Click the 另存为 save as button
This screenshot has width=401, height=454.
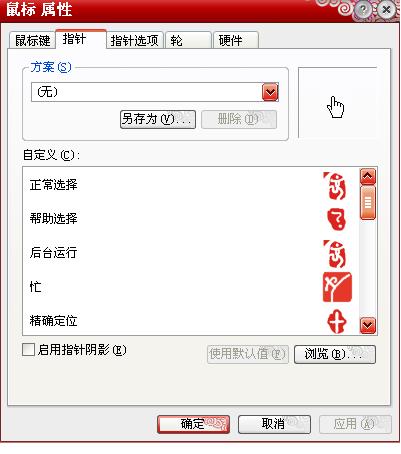tap(158, 119)
